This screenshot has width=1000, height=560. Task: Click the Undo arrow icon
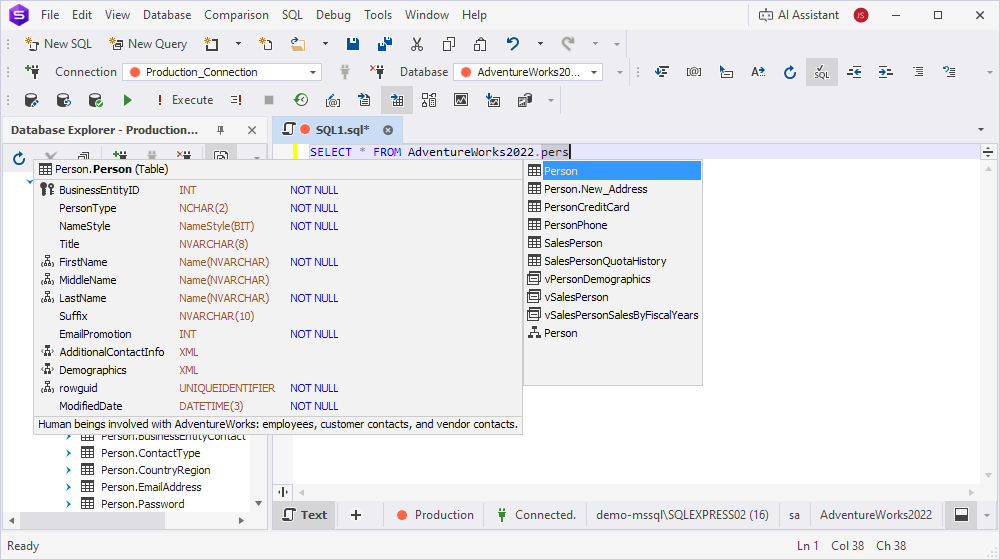513,44
